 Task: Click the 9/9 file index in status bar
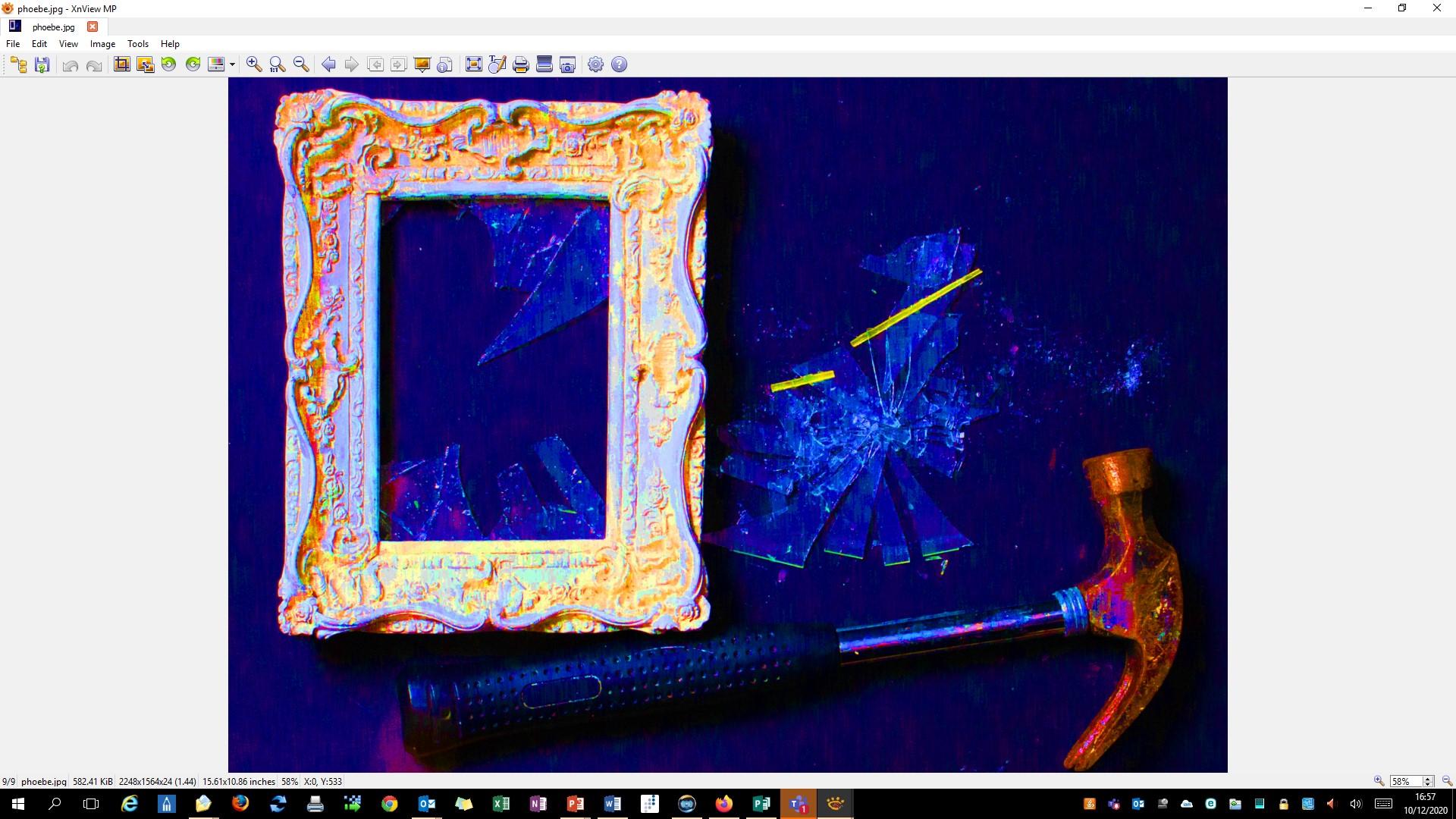tap(8, 781)
